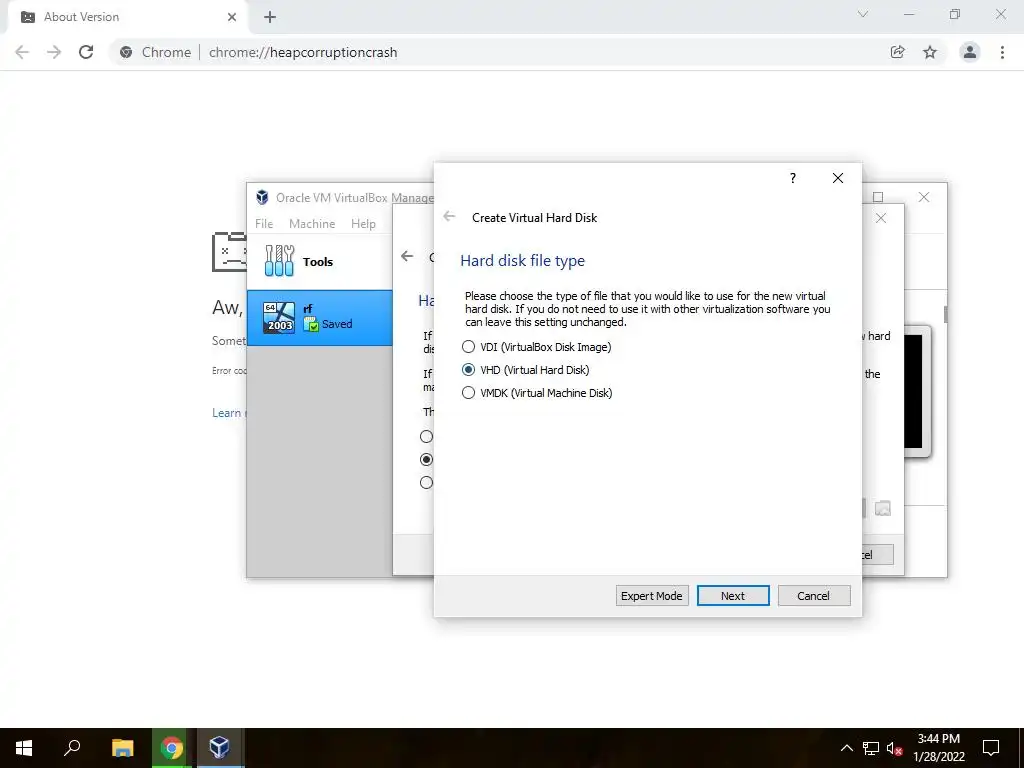
Task: Cancel the Create Virtual Hard Disk dialog
Action: tap(814, 596)
